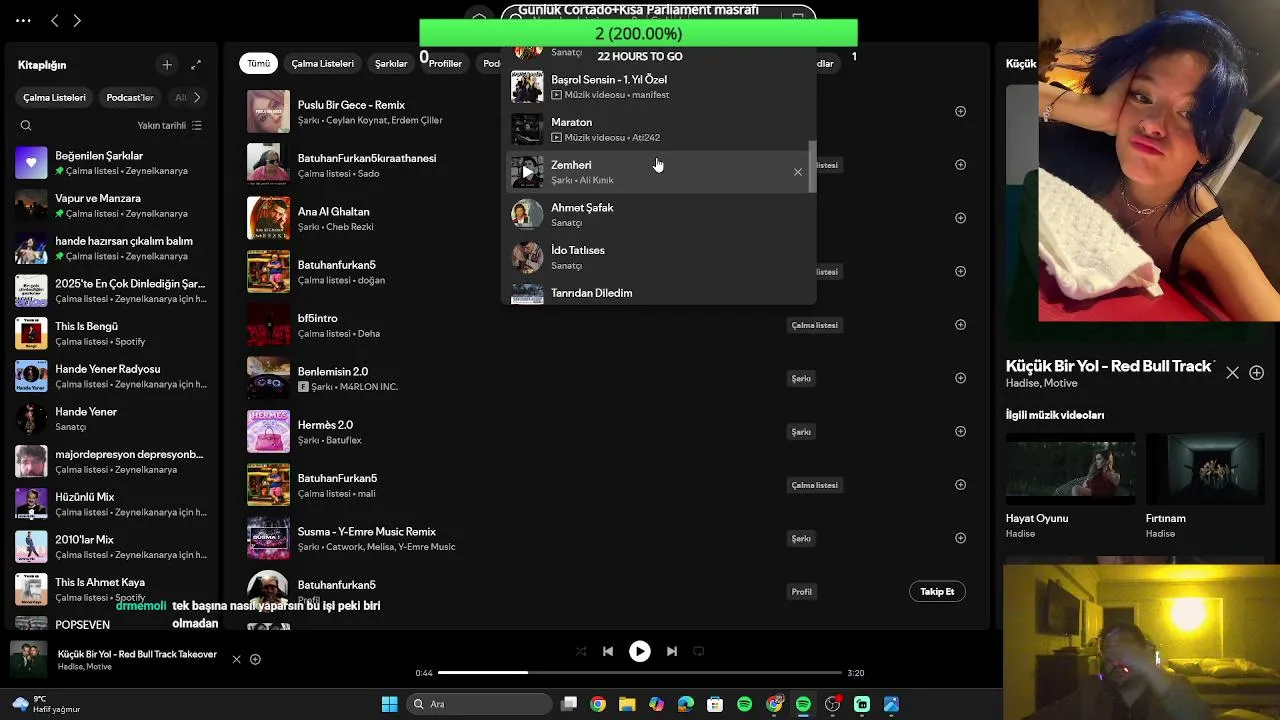Image resolution: width=1280 pixels, height=720 pixels.
Task: Play Zemheri from search suggestions
Action: point(527,172)
